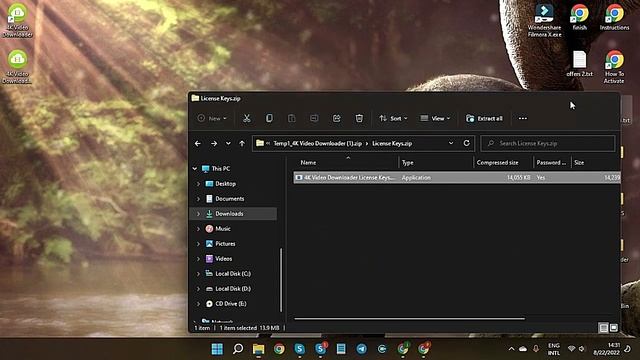Sort by Password column header
Screen dimensions: 640x360
coord(551,162)
